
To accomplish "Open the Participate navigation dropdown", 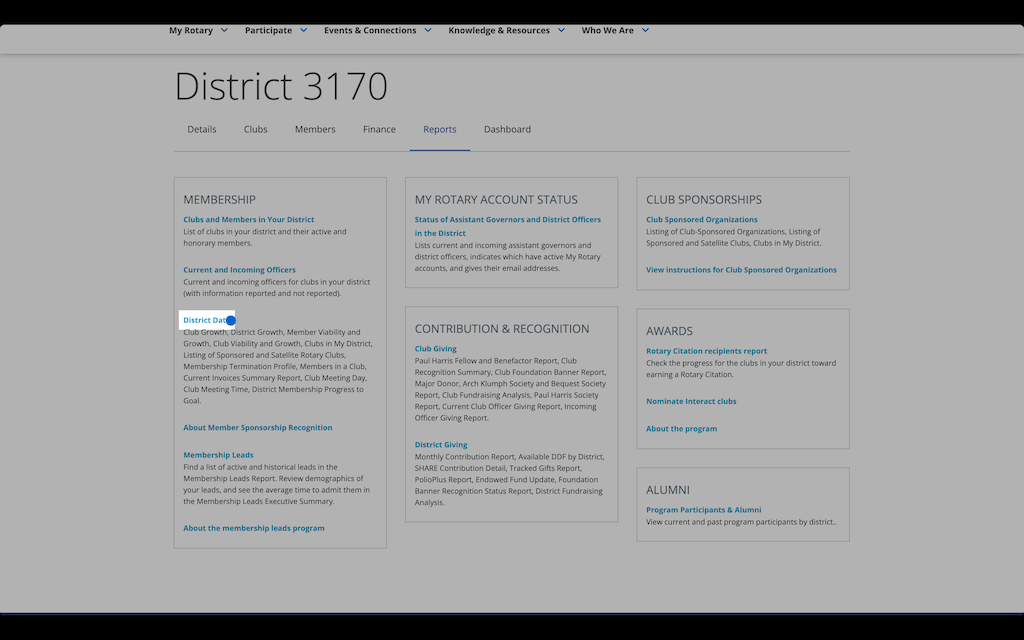I will (x=276, y=30).
